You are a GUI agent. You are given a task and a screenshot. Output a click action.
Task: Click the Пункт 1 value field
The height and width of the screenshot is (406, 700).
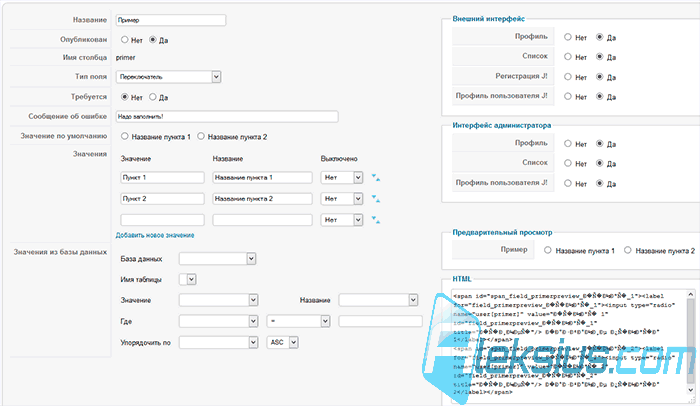pos(162,177)
